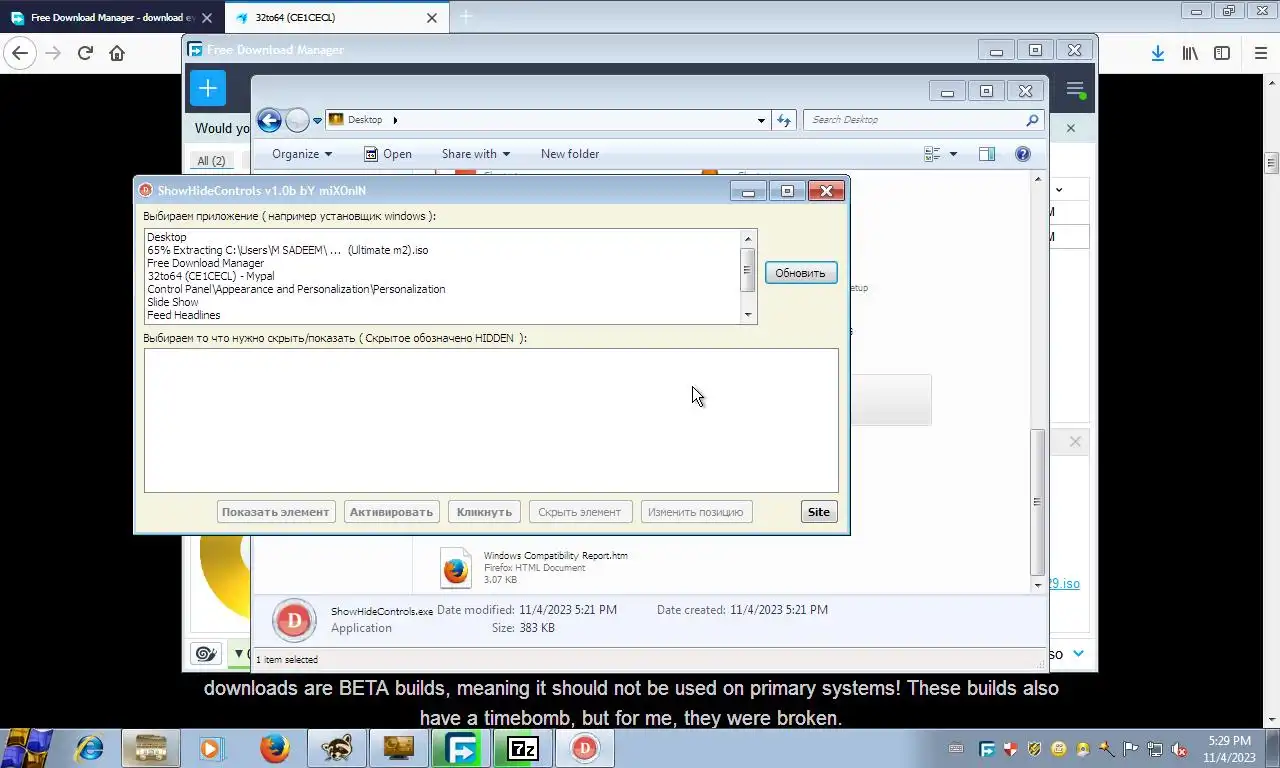Go back in the browser
The height and width of the screenshot is (768, 1280).
pyautogui.click(x=20, y=53)
